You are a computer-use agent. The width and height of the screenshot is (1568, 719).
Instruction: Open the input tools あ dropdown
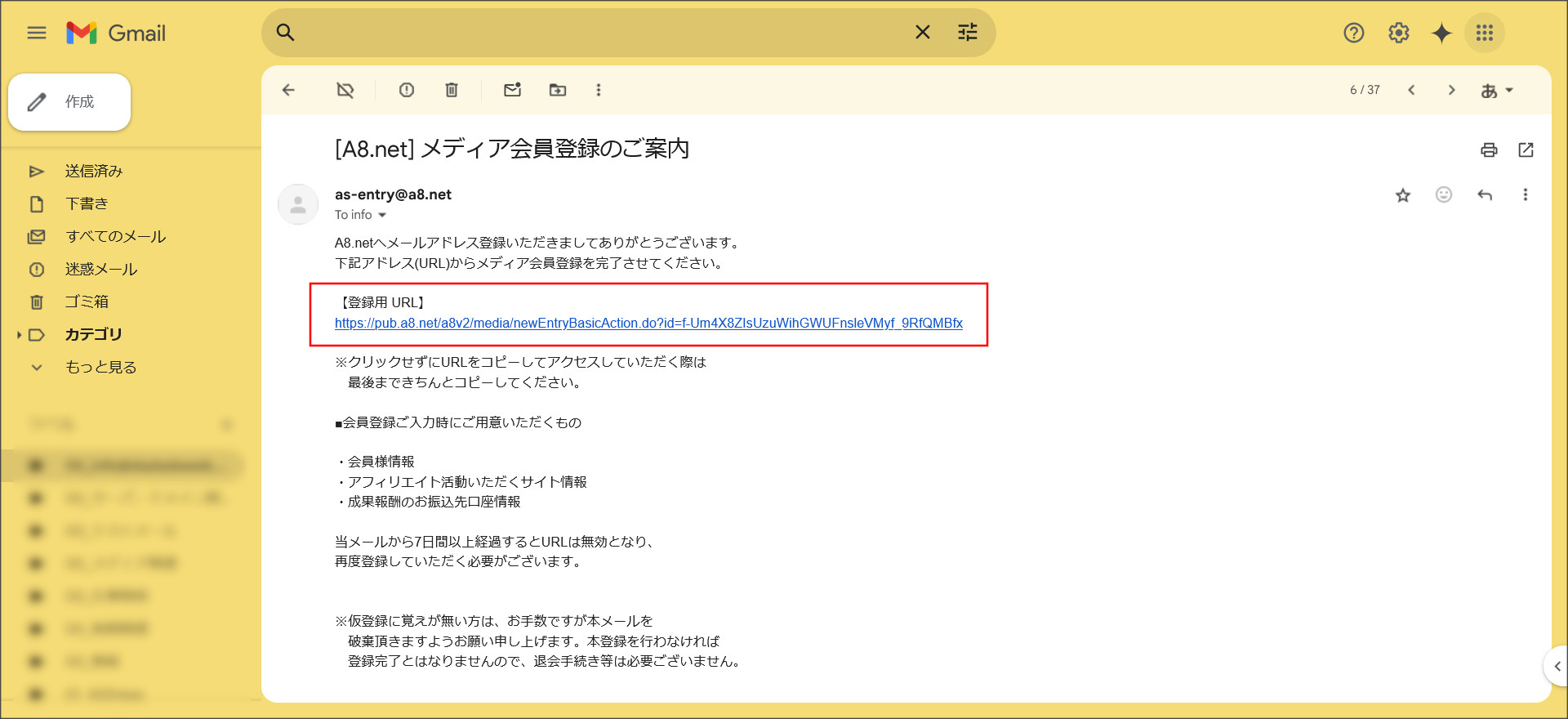point(1497,91)
